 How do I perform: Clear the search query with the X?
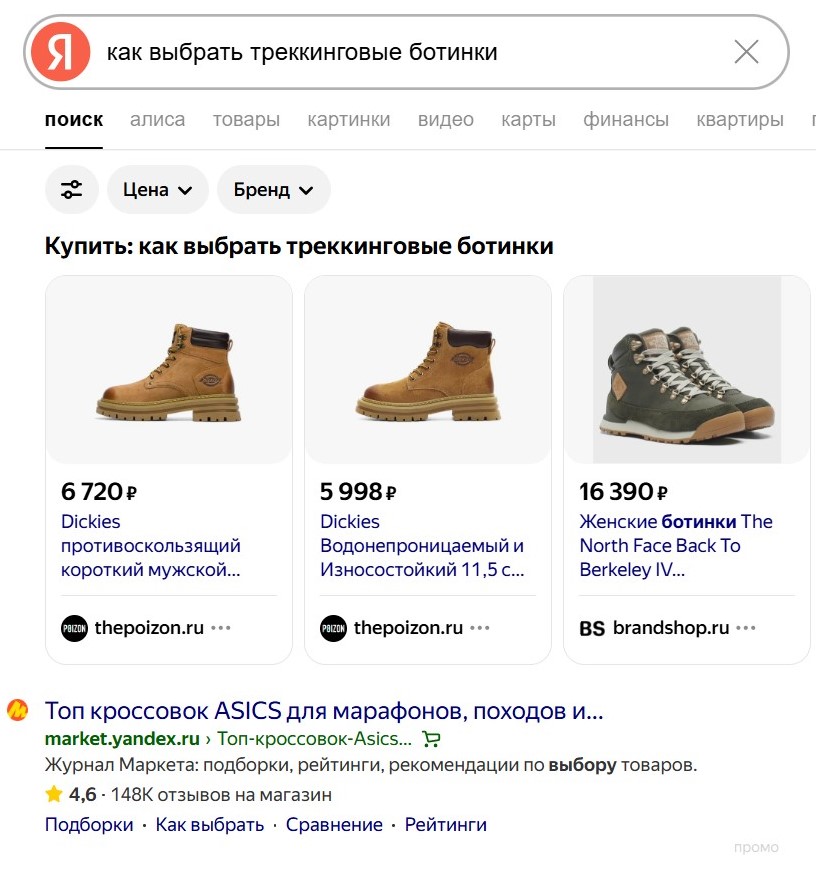click(746, 52)
